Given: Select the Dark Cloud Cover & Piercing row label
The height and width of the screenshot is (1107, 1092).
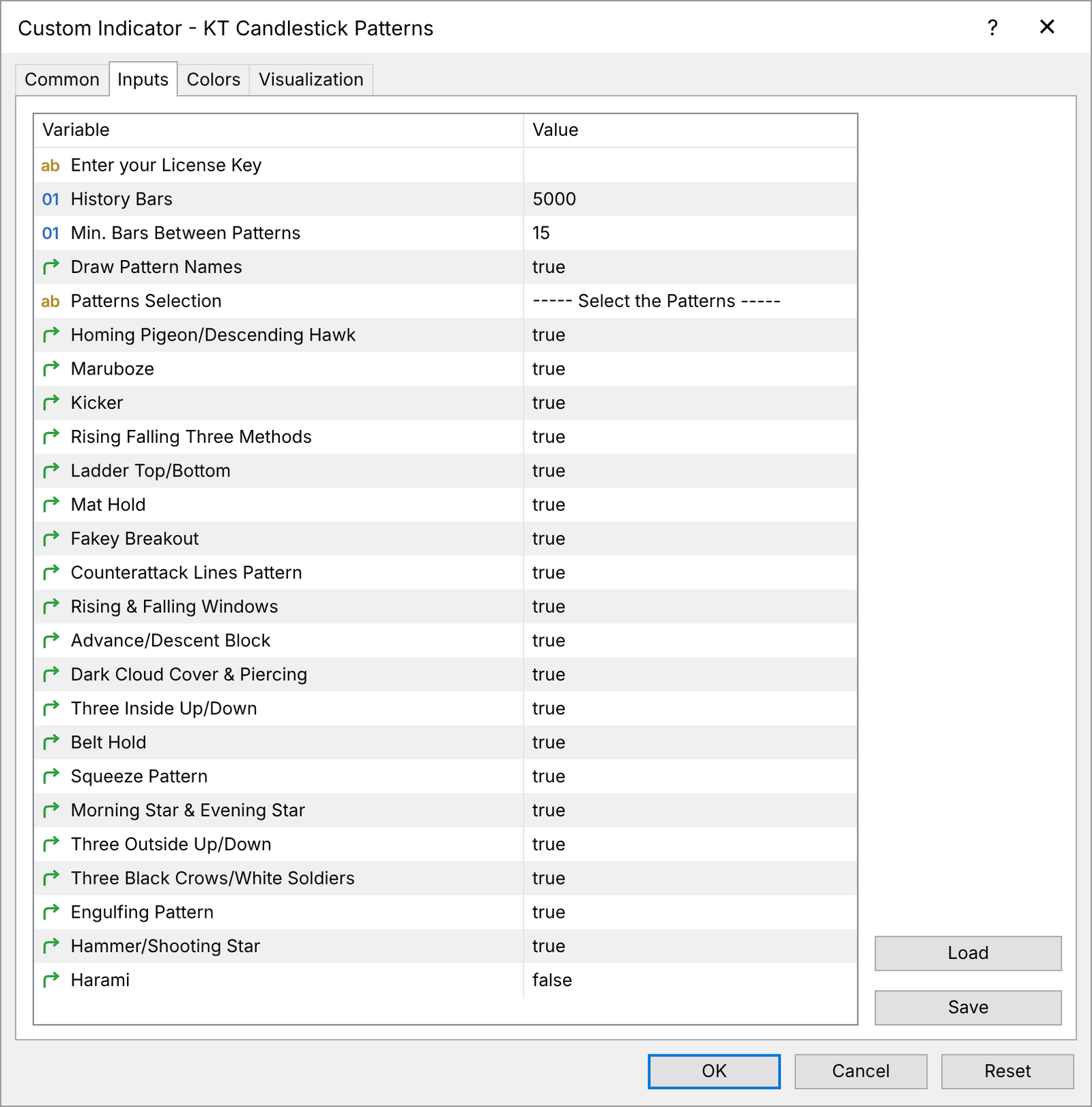Looking at the screenshot, I should tap(189, 675).
